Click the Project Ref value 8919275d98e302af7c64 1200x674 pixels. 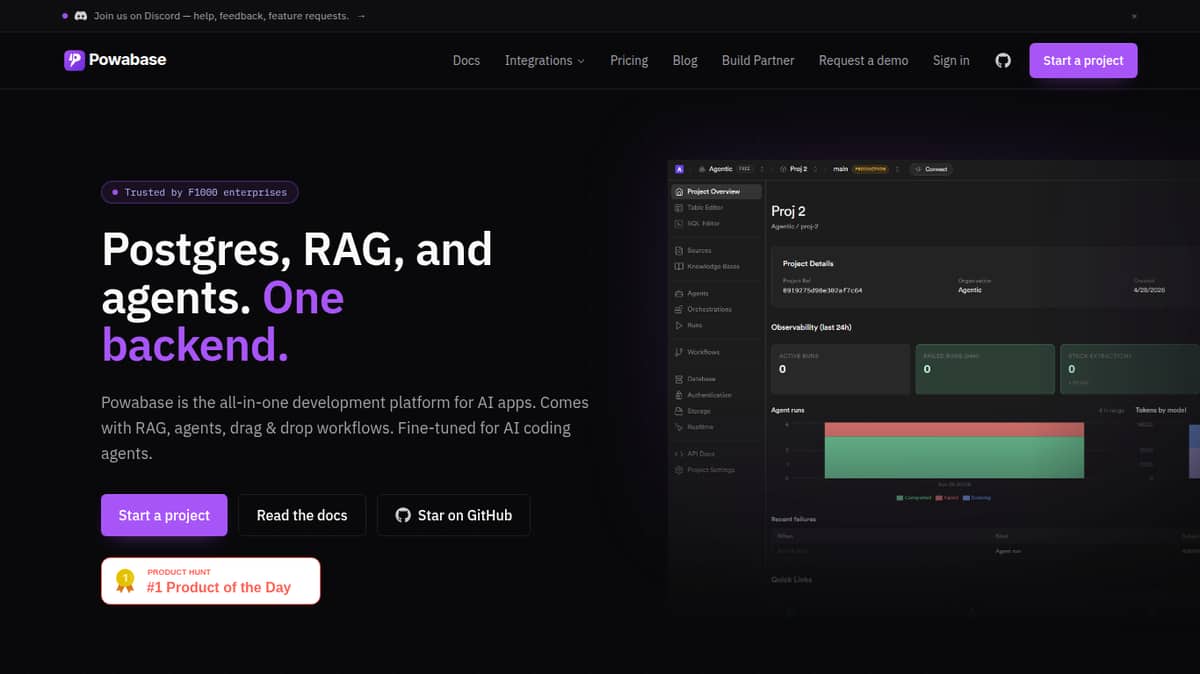(822, 290)
